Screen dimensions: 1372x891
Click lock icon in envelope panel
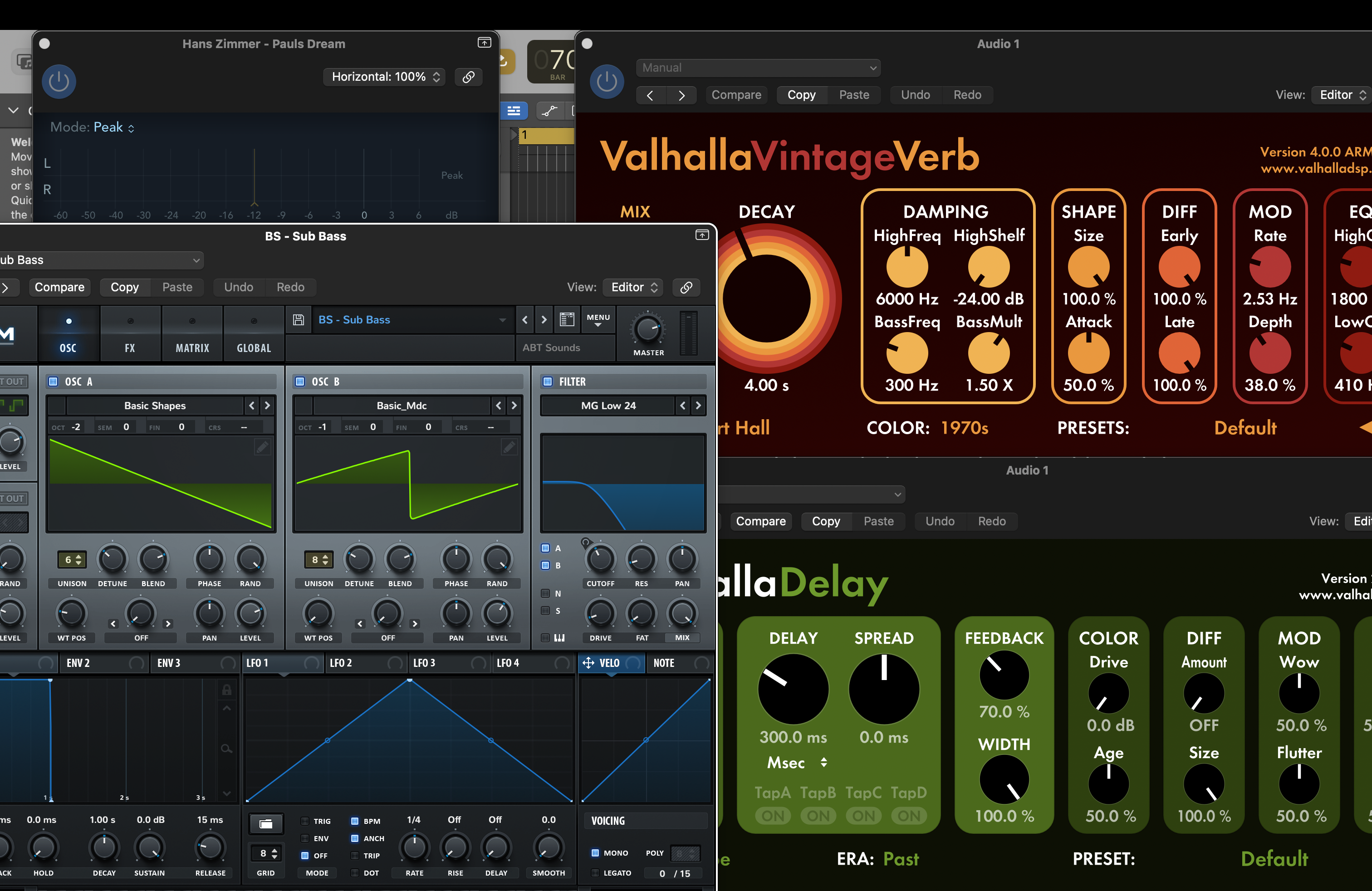226,689
